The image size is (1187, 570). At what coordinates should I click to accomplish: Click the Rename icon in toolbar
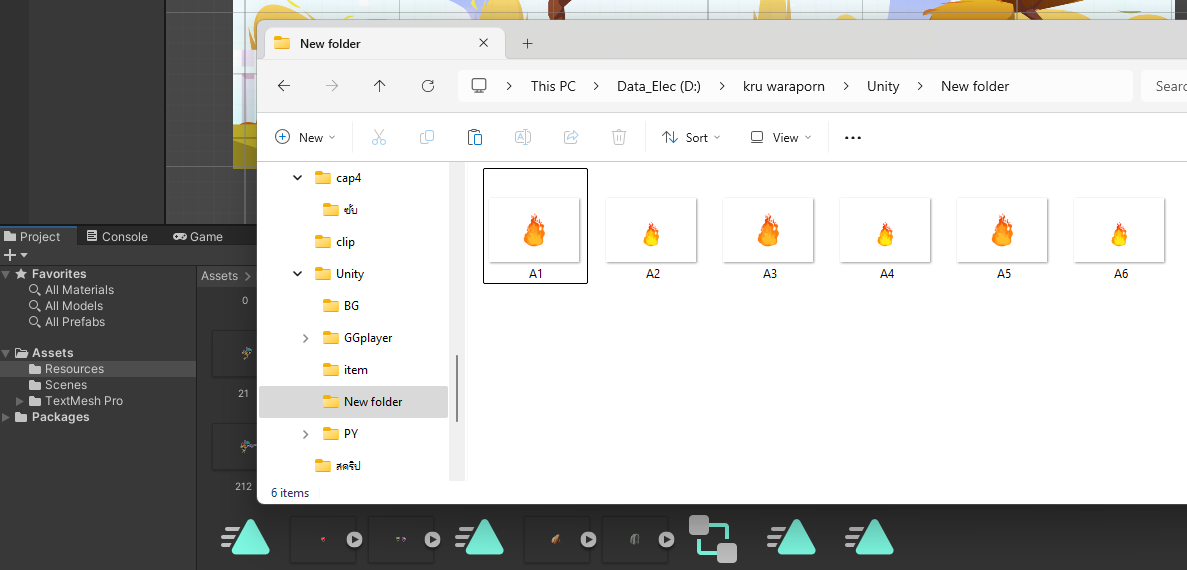(x=522, y=138)
